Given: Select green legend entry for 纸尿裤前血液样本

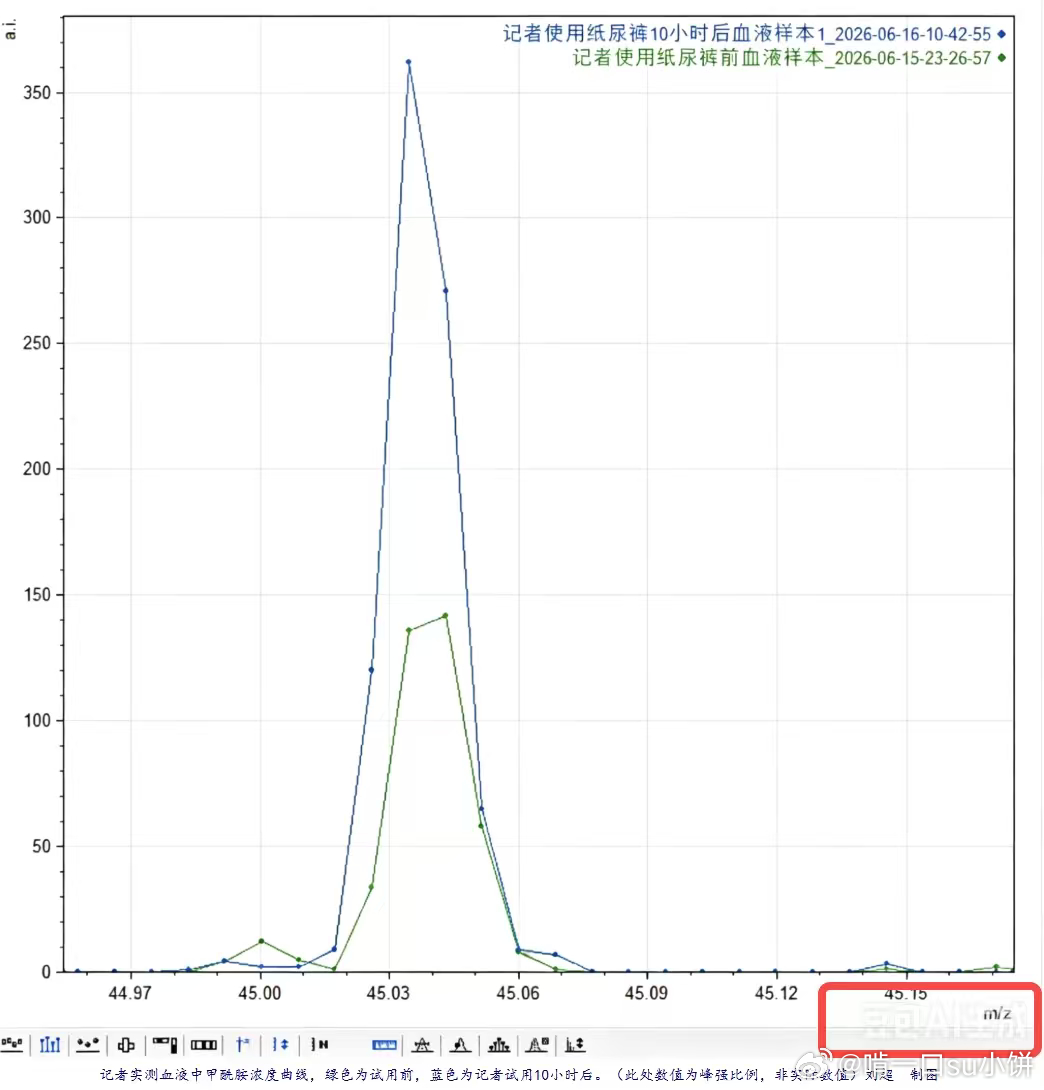Looking at the screenshot, I should 782,58.
